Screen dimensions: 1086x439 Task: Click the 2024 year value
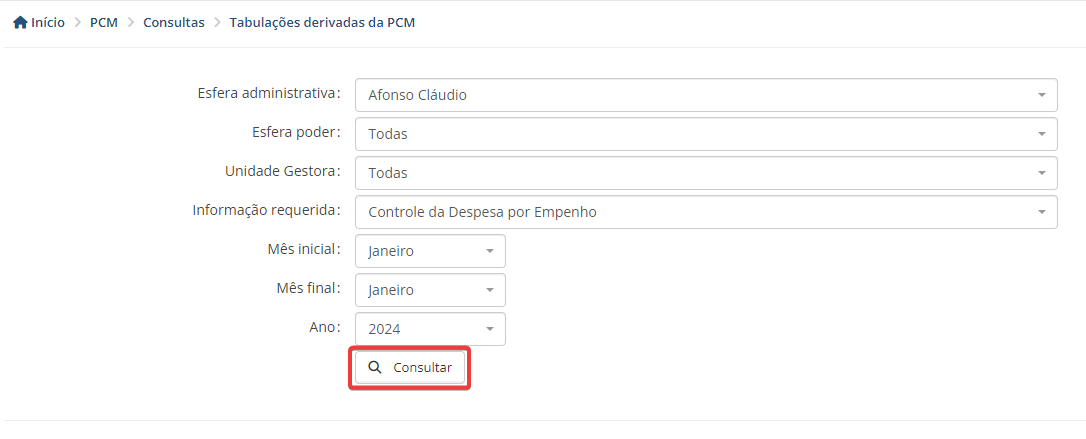point(384,329)
